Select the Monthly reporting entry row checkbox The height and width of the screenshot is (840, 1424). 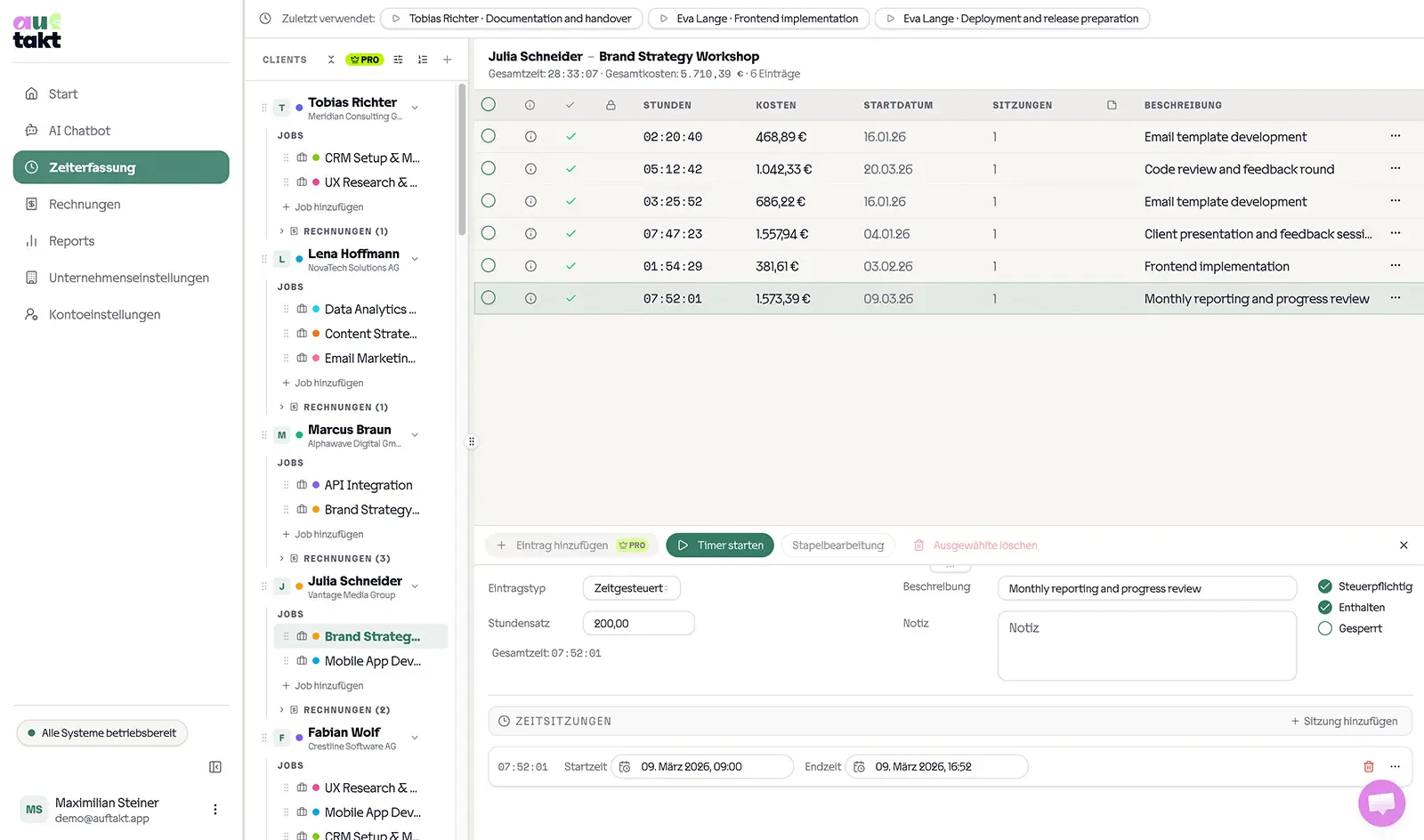pos(488,298)
